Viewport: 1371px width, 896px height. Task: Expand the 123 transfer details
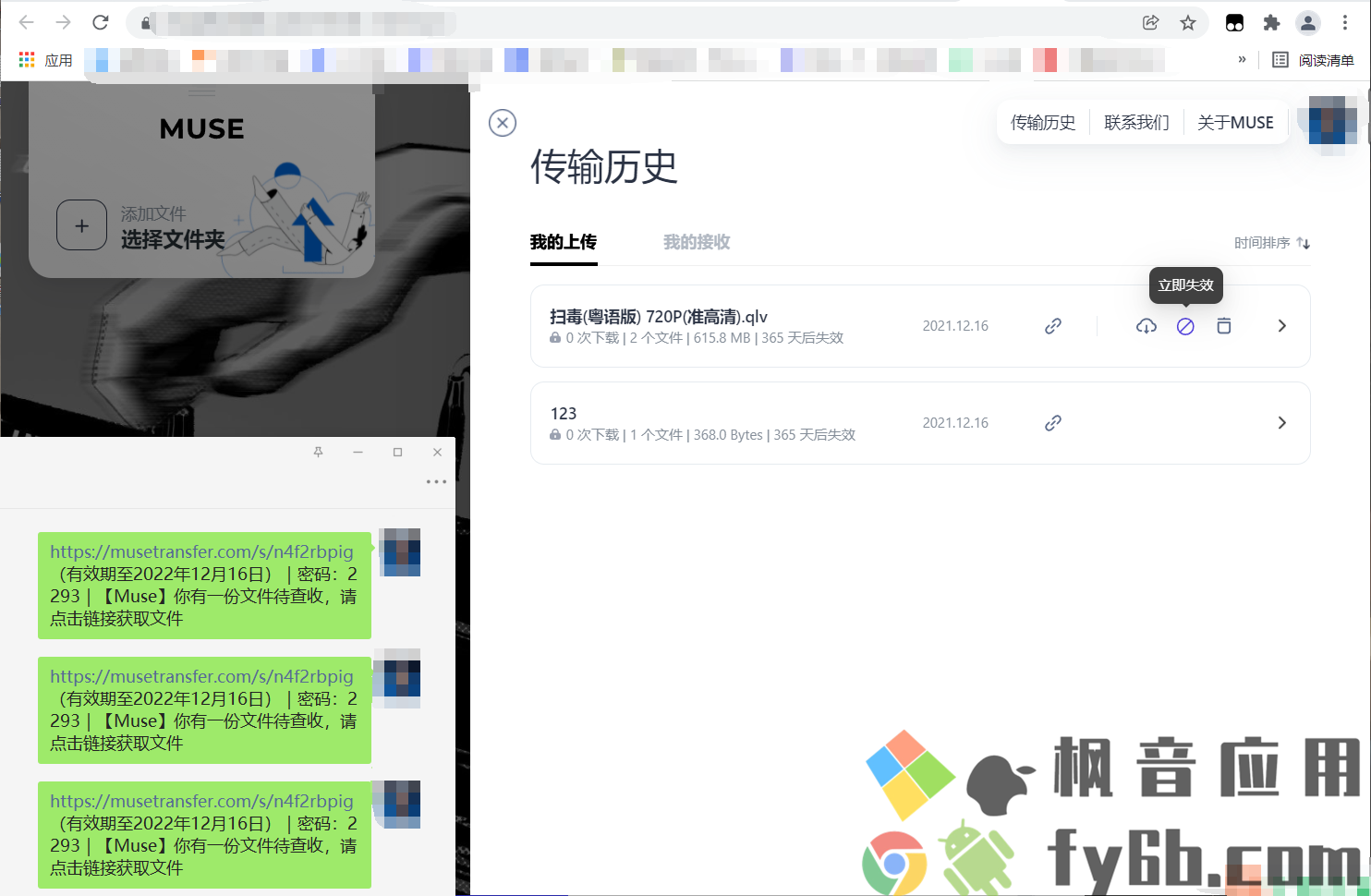(x=1282, y=423)
